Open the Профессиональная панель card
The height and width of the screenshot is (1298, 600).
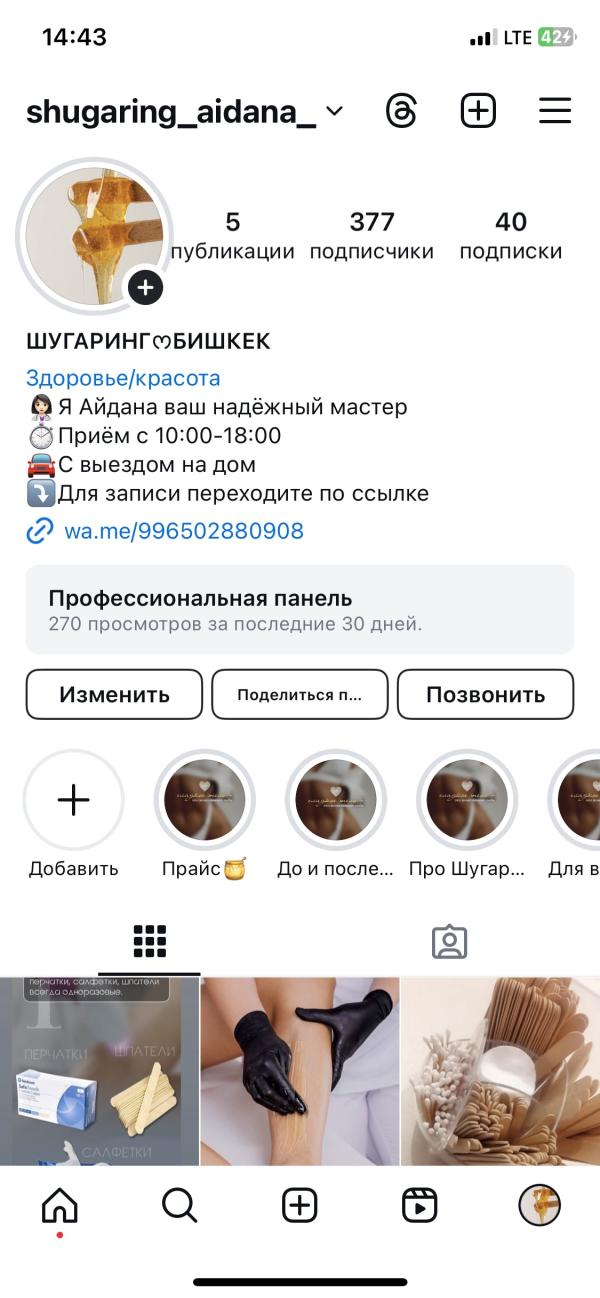point(300,610)
